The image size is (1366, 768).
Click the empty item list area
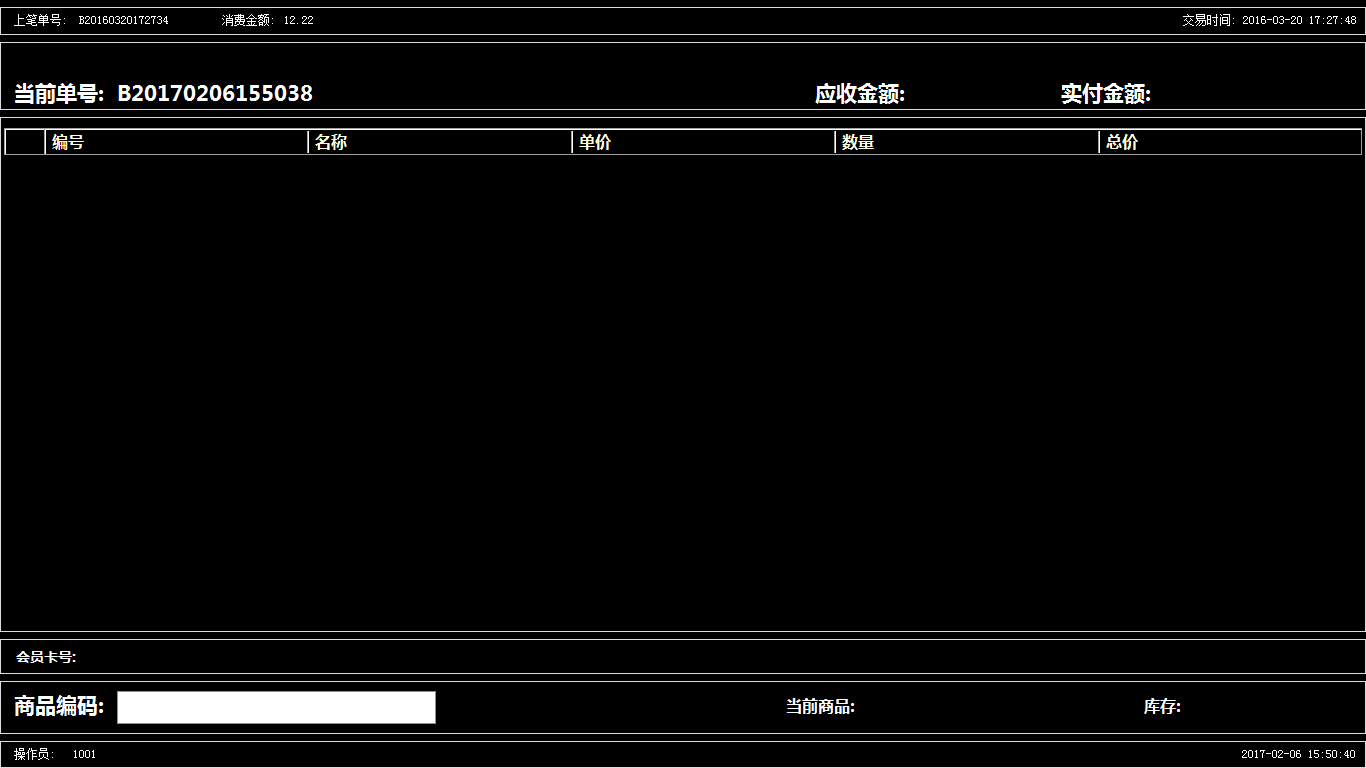[x=683, y=390]
